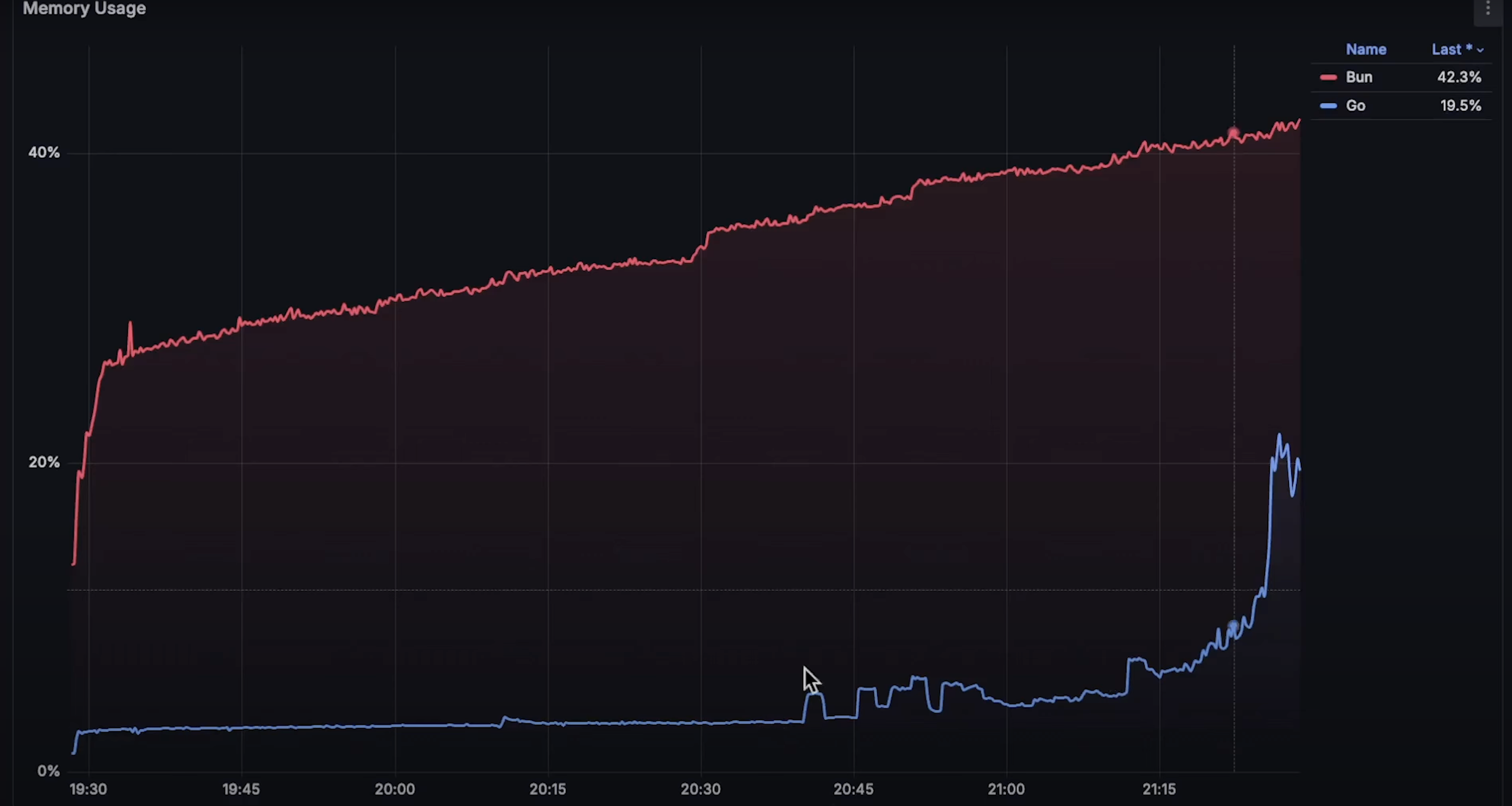This screenshot has width=1512, height=806.
Task: Click Bun's 42.3% last value
Action: (1458, 78)
